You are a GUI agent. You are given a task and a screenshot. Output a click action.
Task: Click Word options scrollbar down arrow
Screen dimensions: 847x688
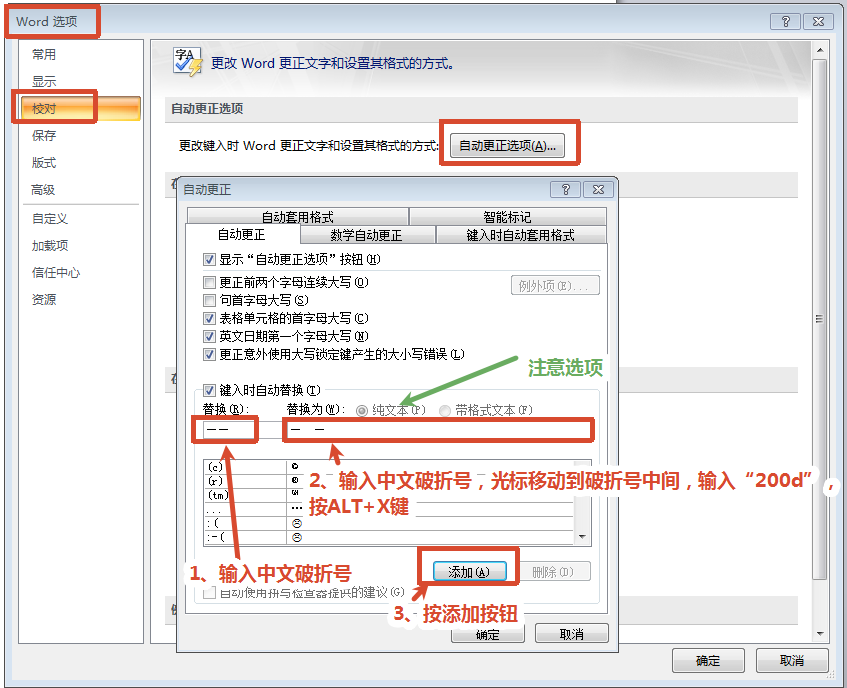820,633
